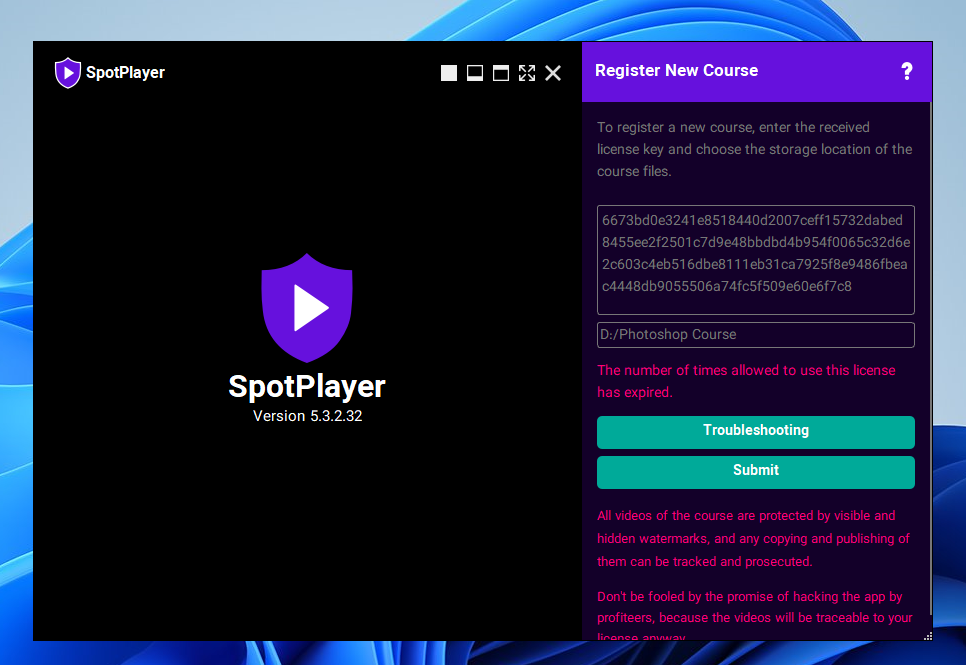966x665 pixels.
Task: Click the large center play shield logo
Action: pyautogui.click(x=307, y=308)
